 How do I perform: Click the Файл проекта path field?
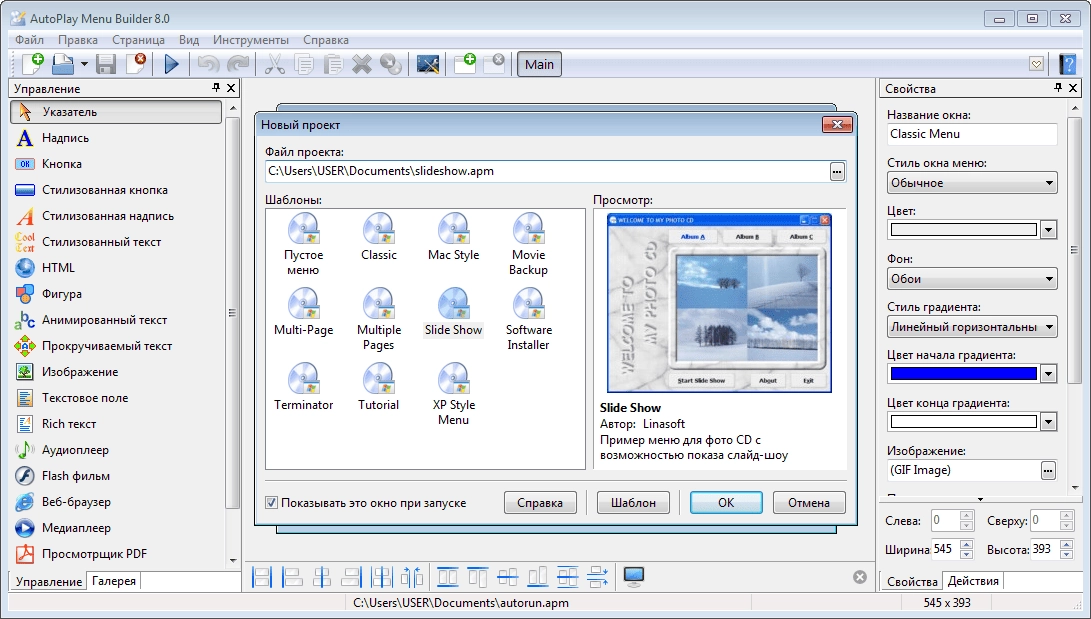point(547,171)
